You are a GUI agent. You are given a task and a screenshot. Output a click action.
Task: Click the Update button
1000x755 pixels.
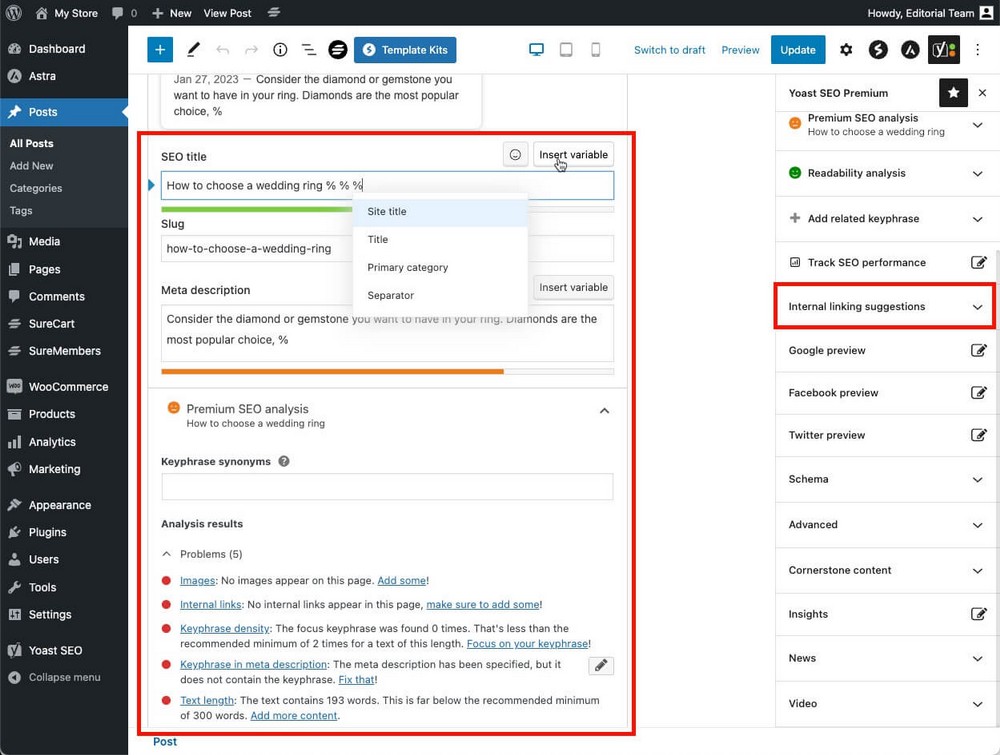point(798,50)
